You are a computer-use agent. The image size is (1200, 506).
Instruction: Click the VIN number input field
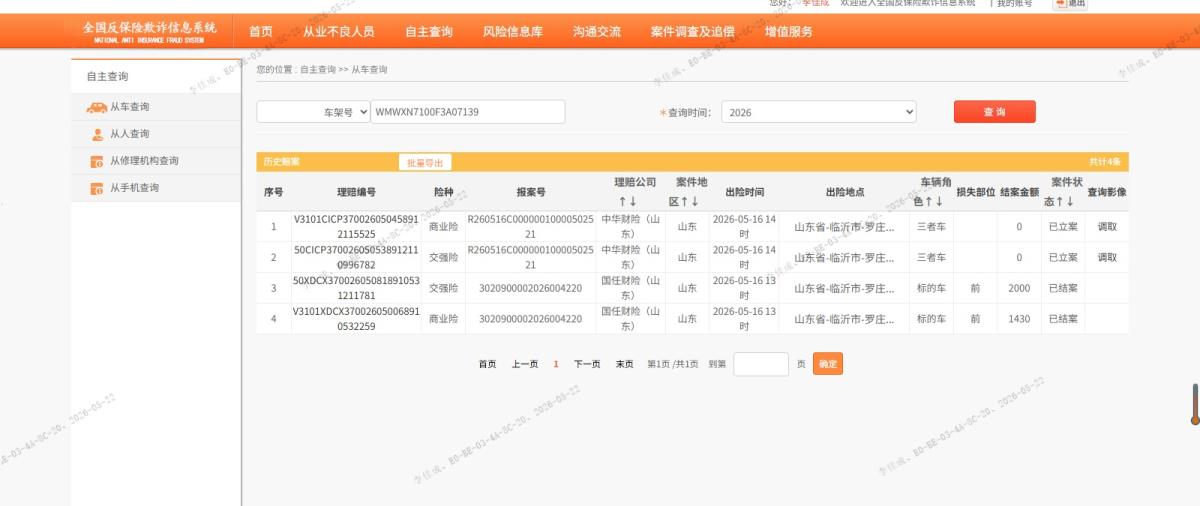pyautogui.click(x=468, y=112)
